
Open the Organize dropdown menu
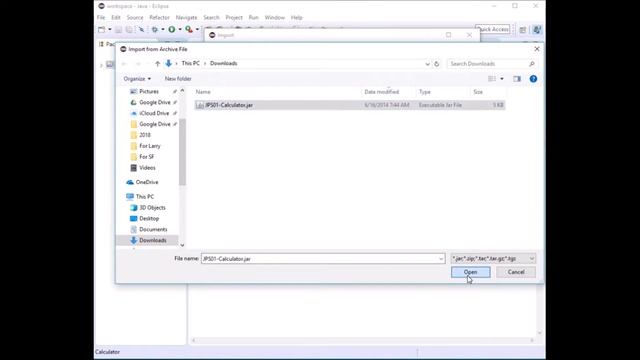pos(137,79)
